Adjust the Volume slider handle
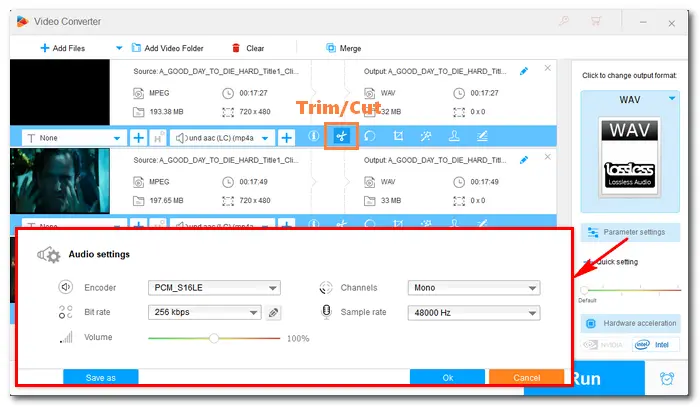The height and width of the screenshot is (407, 700). (x=214, y=338)
